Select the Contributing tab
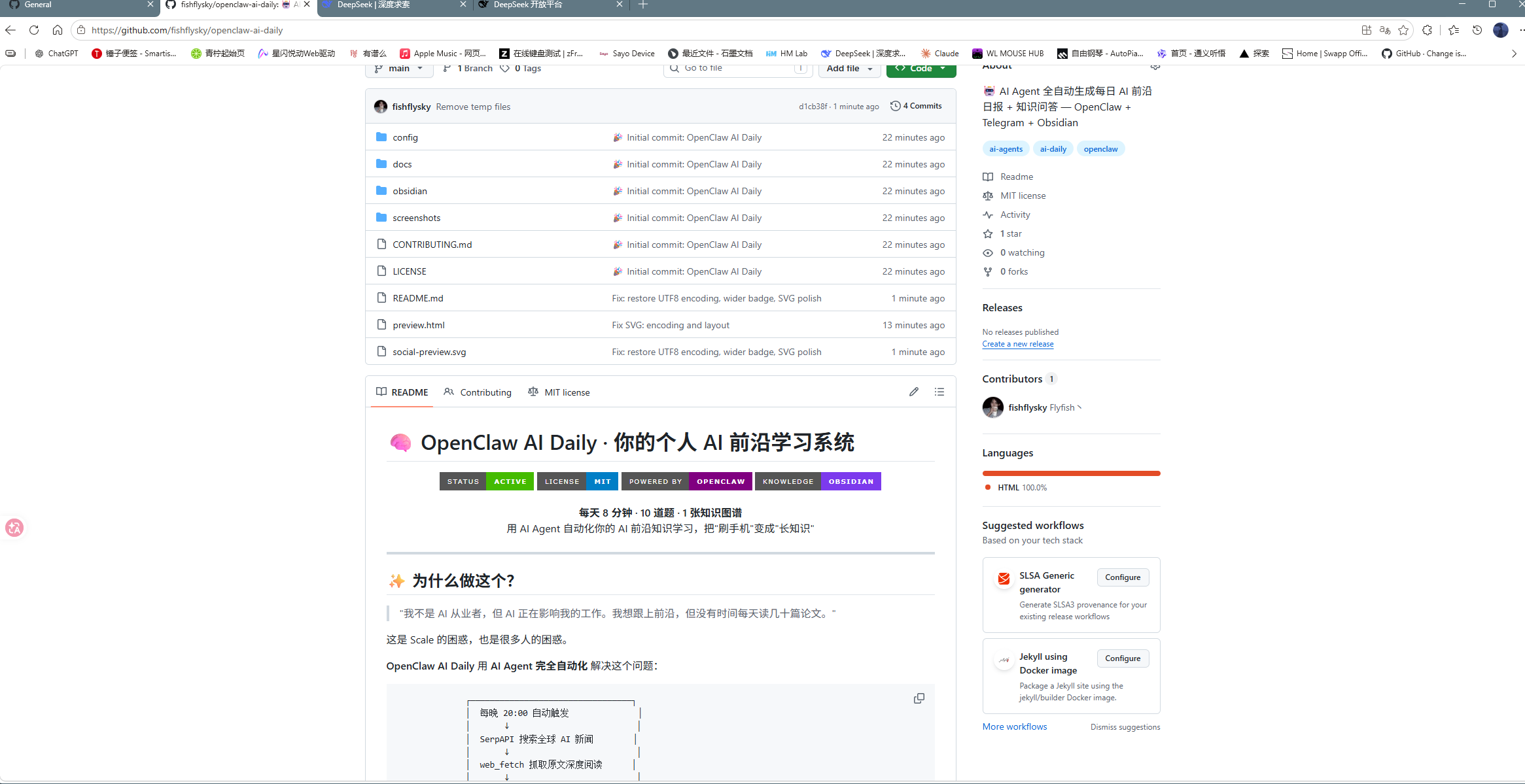1525x784 pixels. click(x=478, y=392)
